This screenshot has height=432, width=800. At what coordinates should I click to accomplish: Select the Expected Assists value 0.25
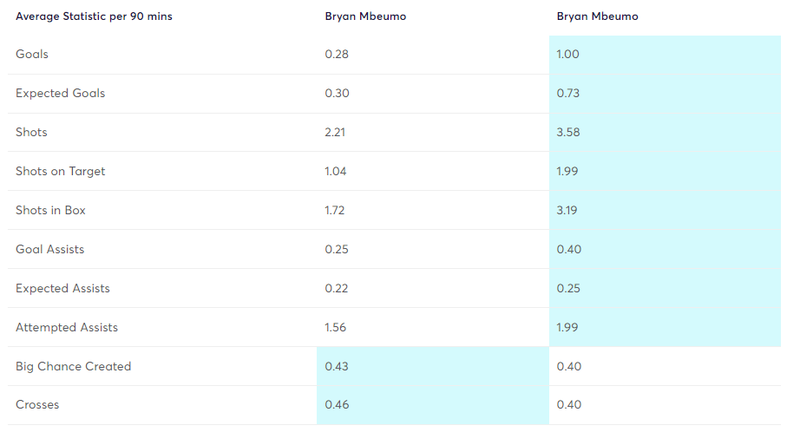pos(568,289)
